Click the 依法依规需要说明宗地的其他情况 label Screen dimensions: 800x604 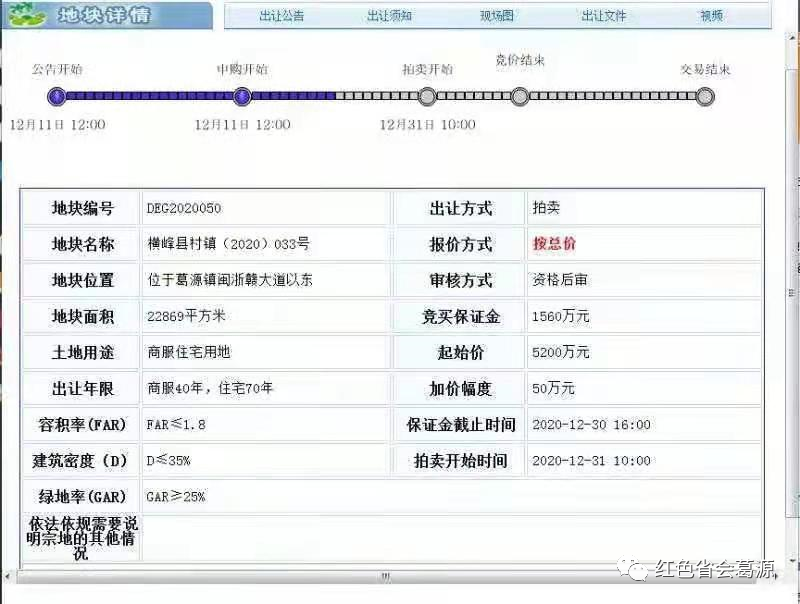(x=82, y=538)
